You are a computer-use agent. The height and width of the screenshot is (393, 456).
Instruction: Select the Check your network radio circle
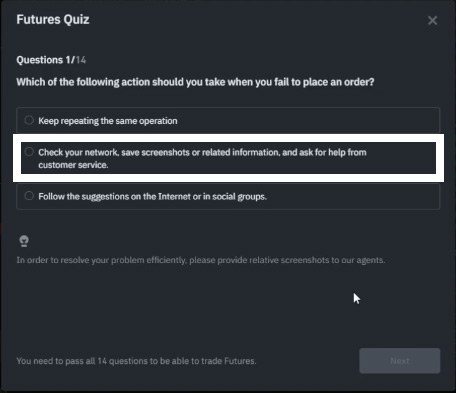[x=29, y=152]
